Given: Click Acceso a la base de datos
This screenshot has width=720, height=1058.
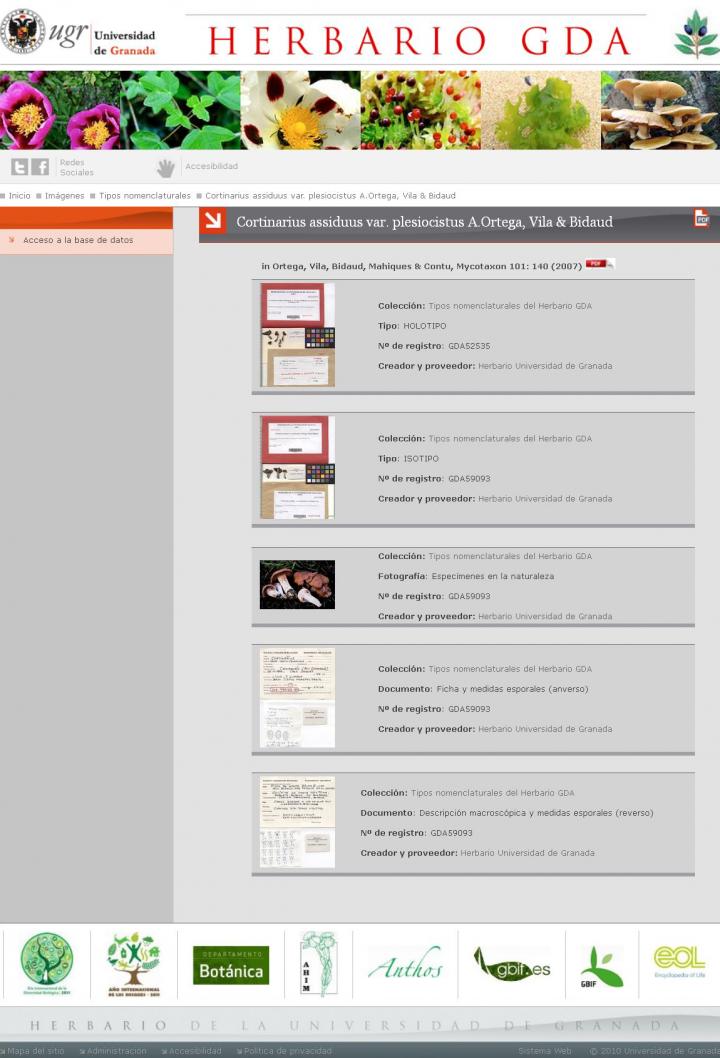Looking at the screenshot, I should 78,240.
